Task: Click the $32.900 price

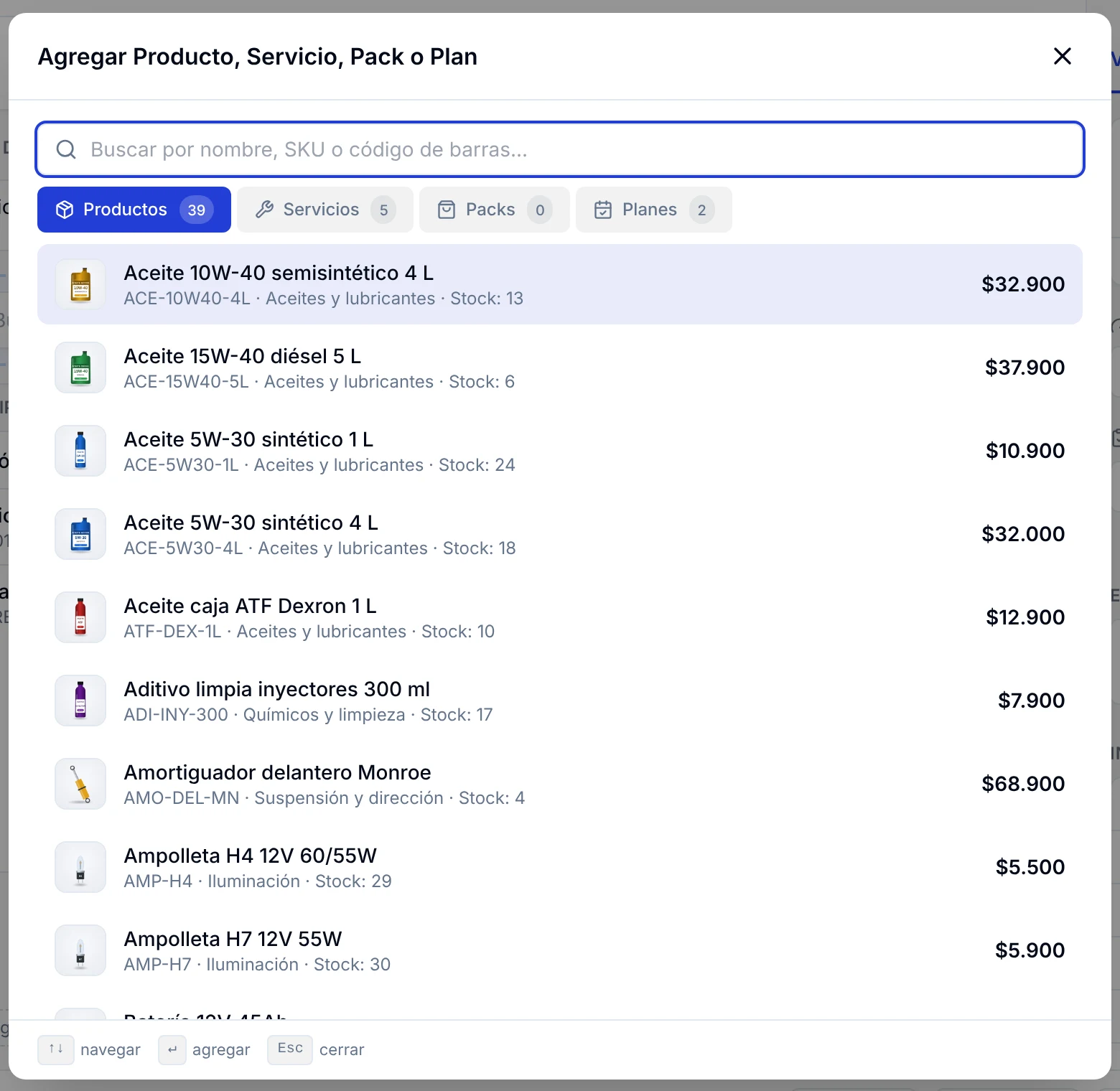Action: [x=1023, y=284]
